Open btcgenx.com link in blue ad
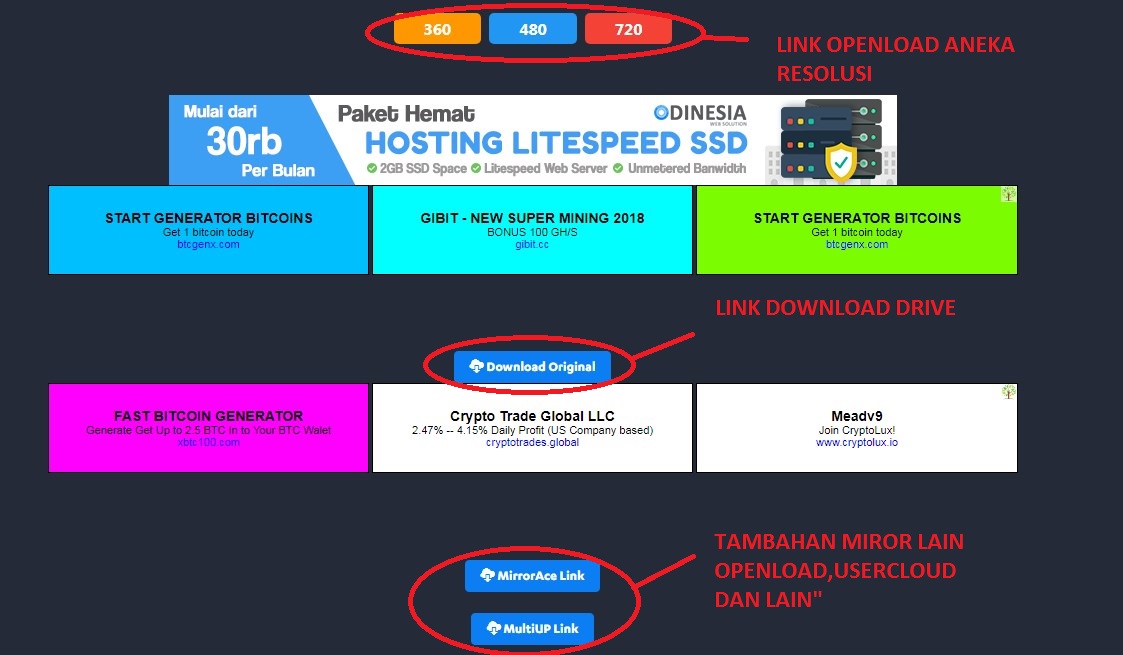This screenshot has height=655, width=1123. [x=208, y=244]
